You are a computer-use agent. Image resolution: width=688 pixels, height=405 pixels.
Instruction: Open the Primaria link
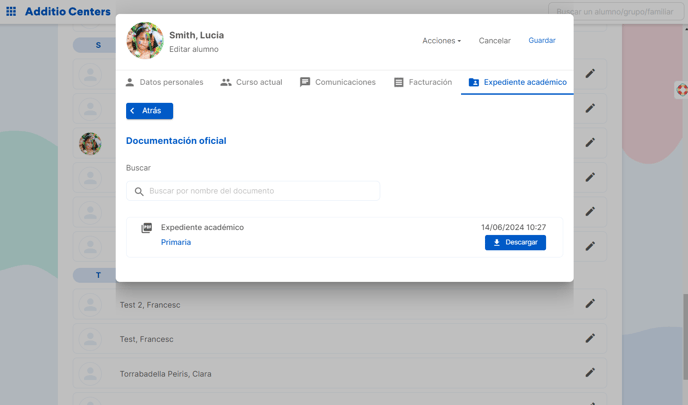[x=176, y=242]
